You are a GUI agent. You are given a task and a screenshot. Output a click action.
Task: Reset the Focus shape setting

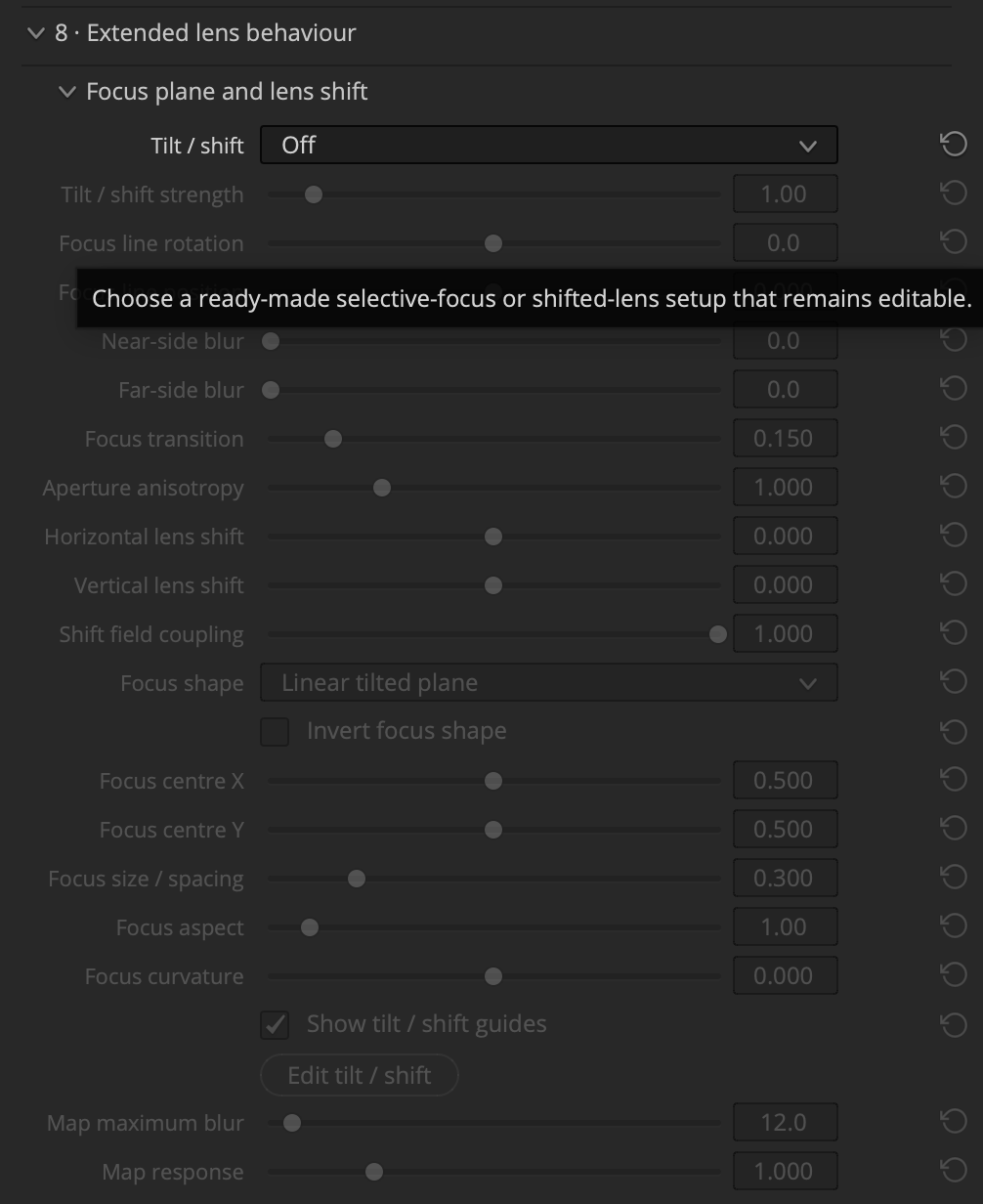[954, 682]
